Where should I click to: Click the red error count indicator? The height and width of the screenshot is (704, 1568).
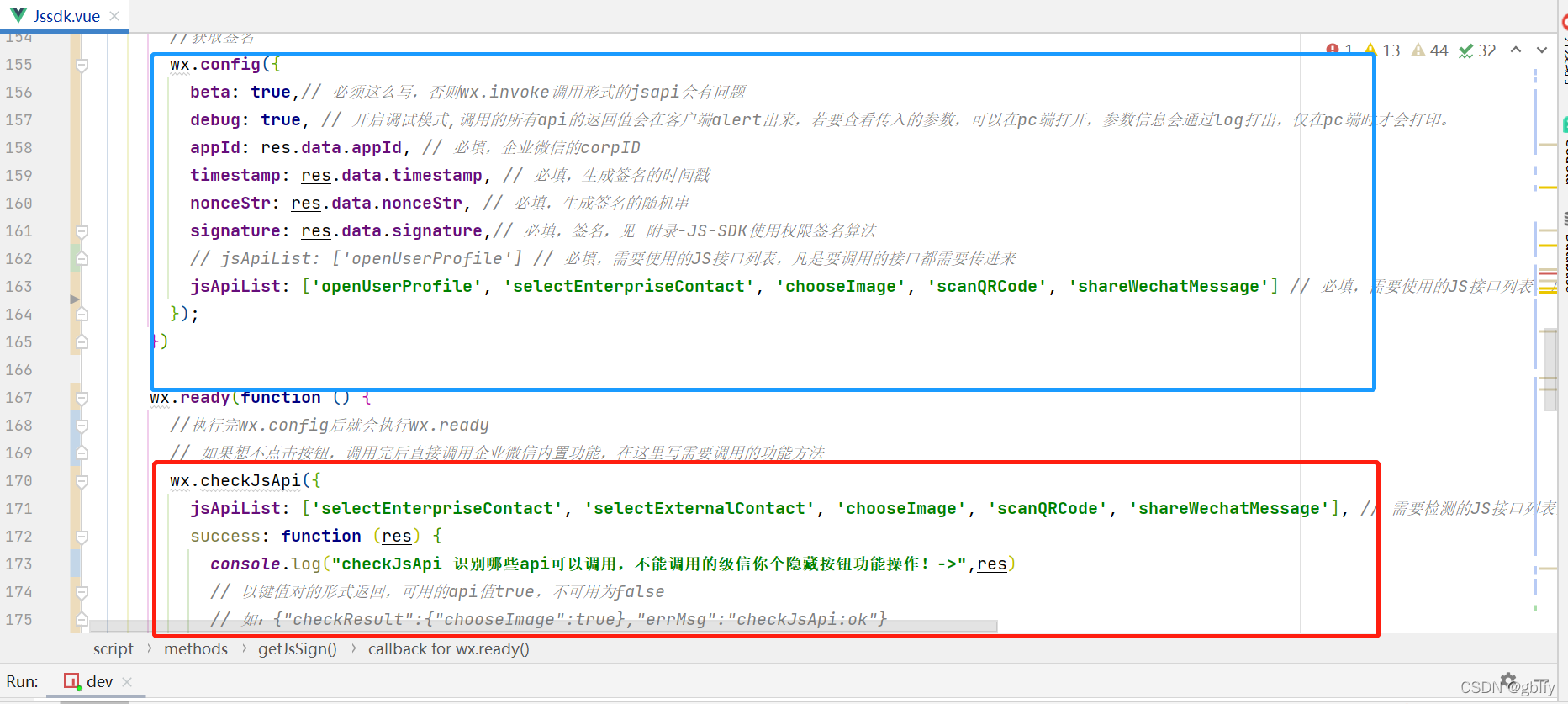(1339, 50)
